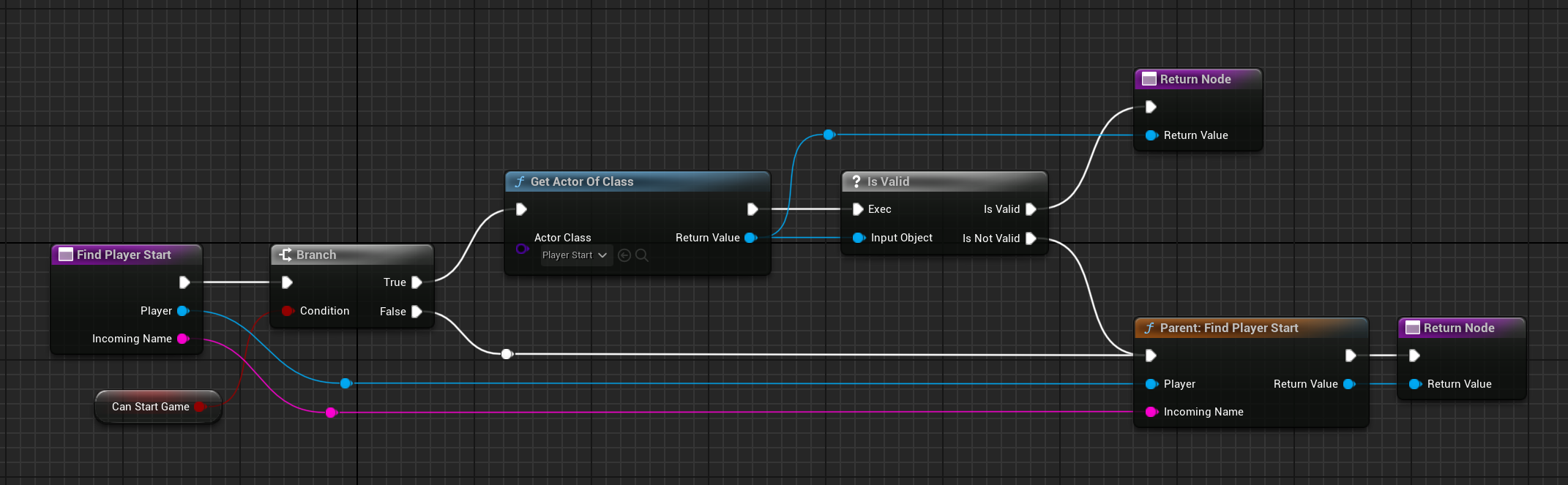Click the Is Not Valid output pin
This screenshot has width=1568, height=485.
click(1031, 238)
